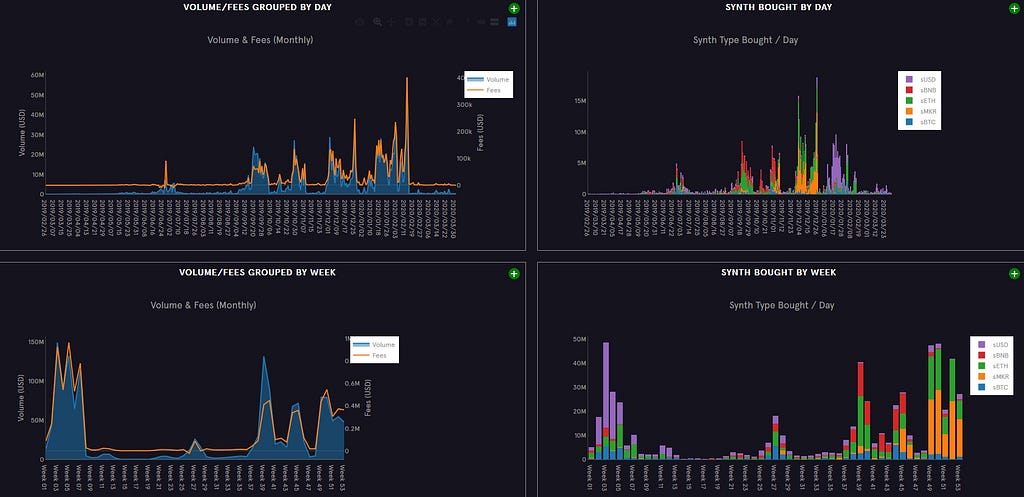Click 60M tick on daily volume axis
Image resolution: width=1024 pixels, height=497 pixels.
pyautogui.click(x=37, y=75)
